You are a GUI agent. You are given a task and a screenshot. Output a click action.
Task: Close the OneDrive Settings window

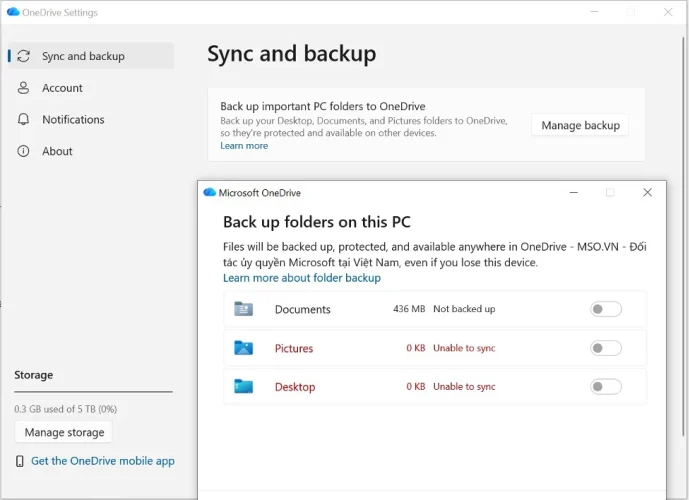tap(668, 12)
